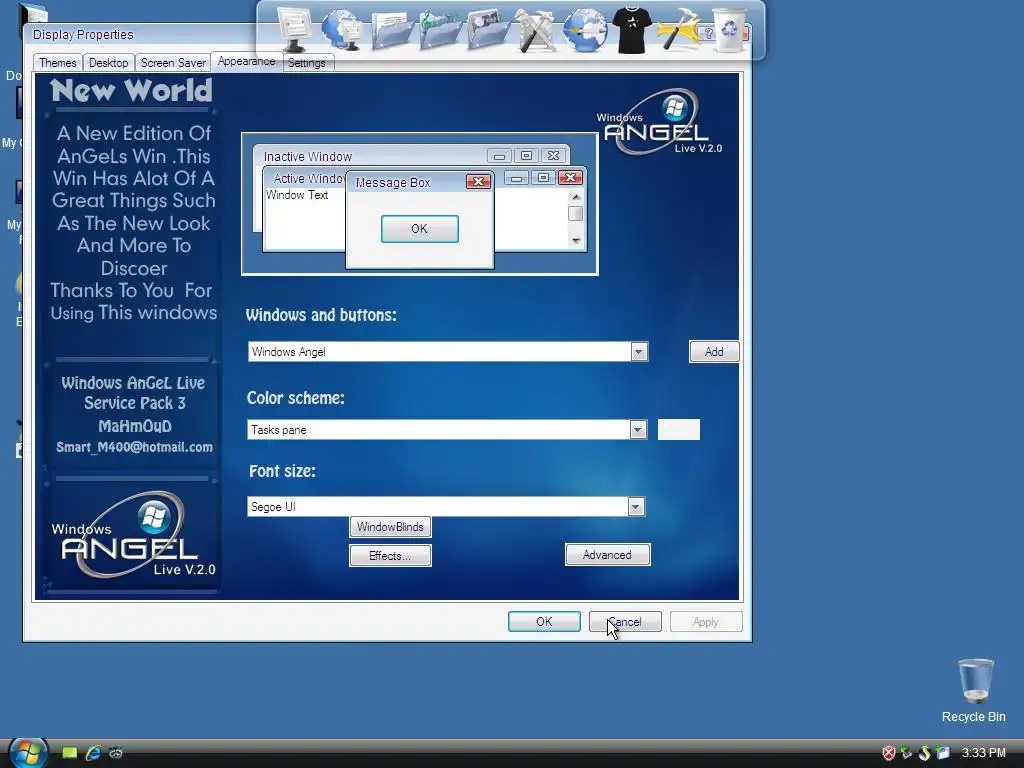
Task: Open the Effects... dialog
Action: coord(390,556)
